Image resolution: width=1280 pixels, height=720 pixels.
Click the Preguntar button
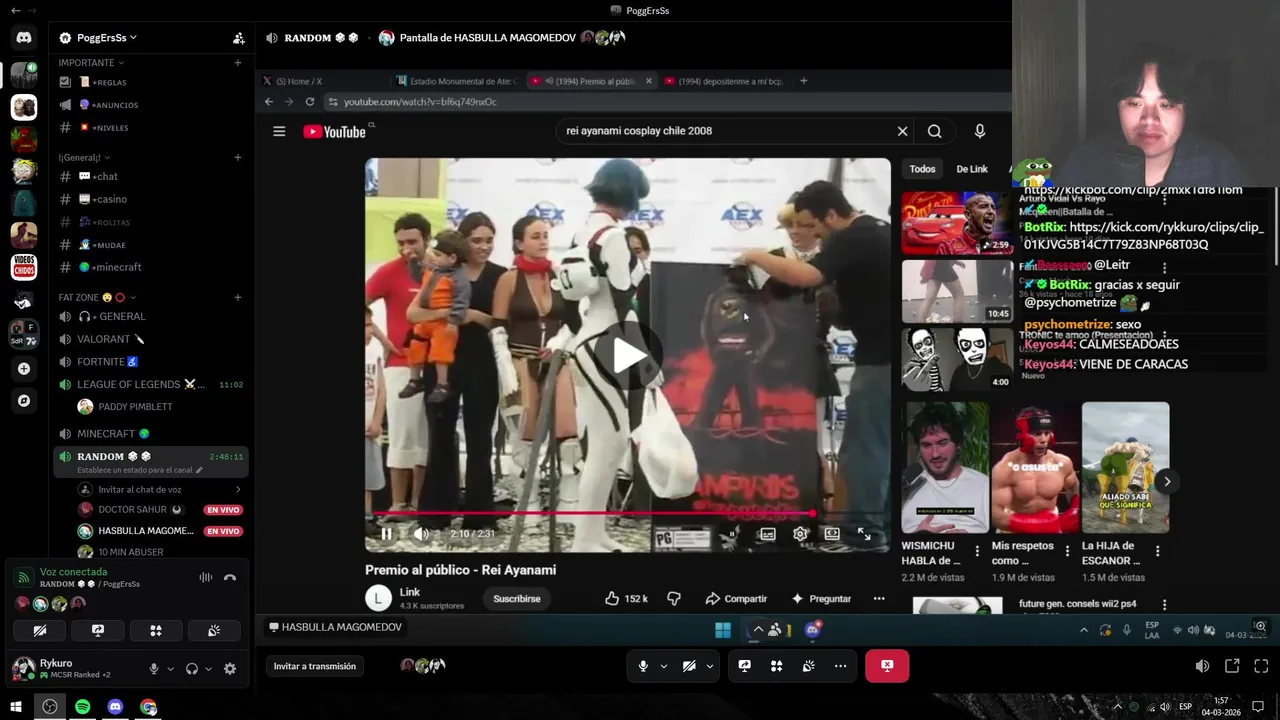tap(821, 598)
